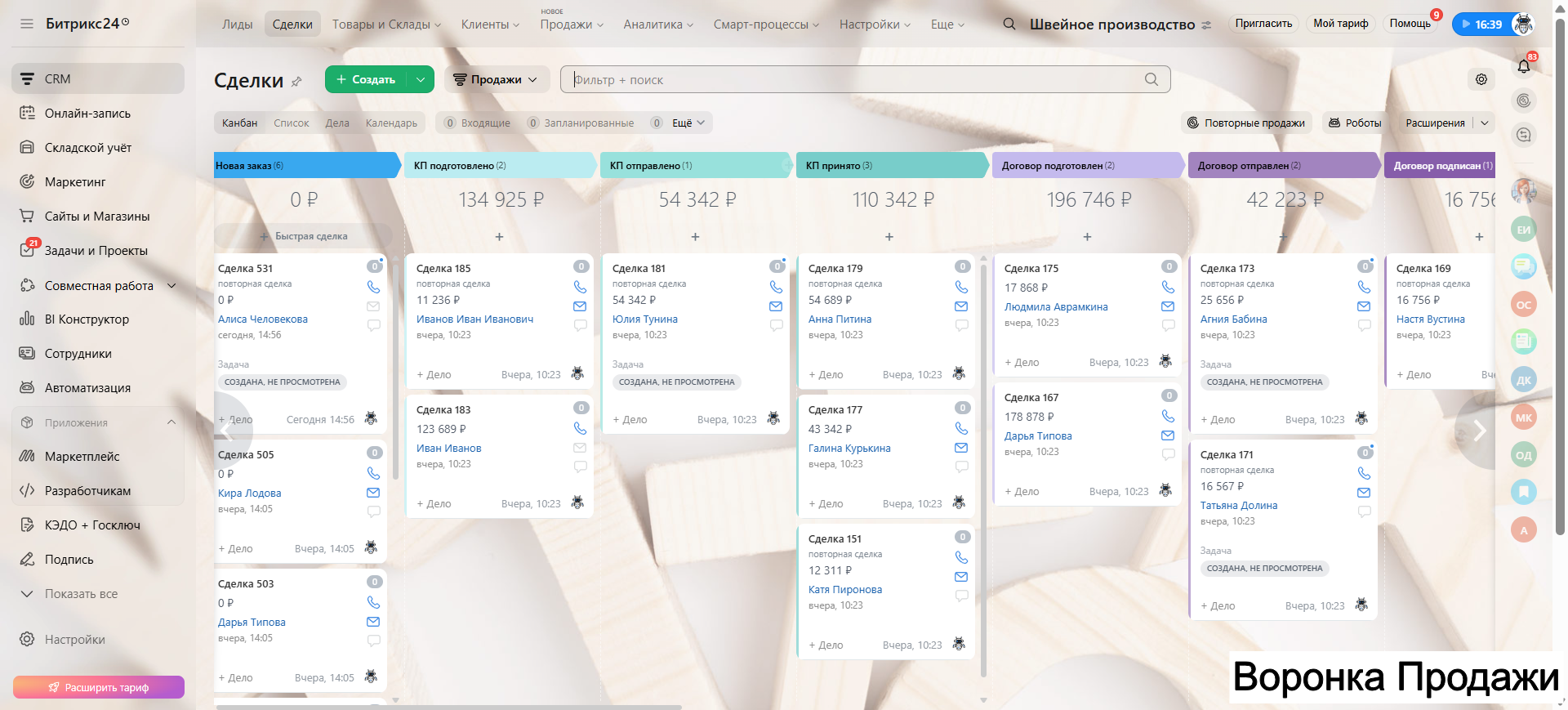Open the Ещё counters dropdown
Viewport: 1568px width, 710px height.
(688, 123)
